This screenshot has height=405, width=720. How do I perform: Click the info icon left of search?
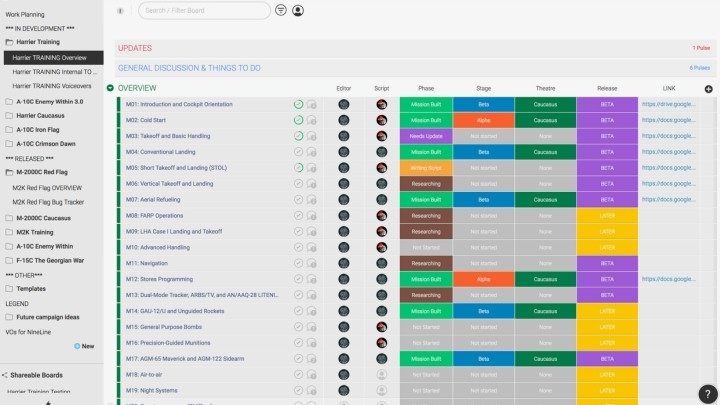(x=120, y=11)
